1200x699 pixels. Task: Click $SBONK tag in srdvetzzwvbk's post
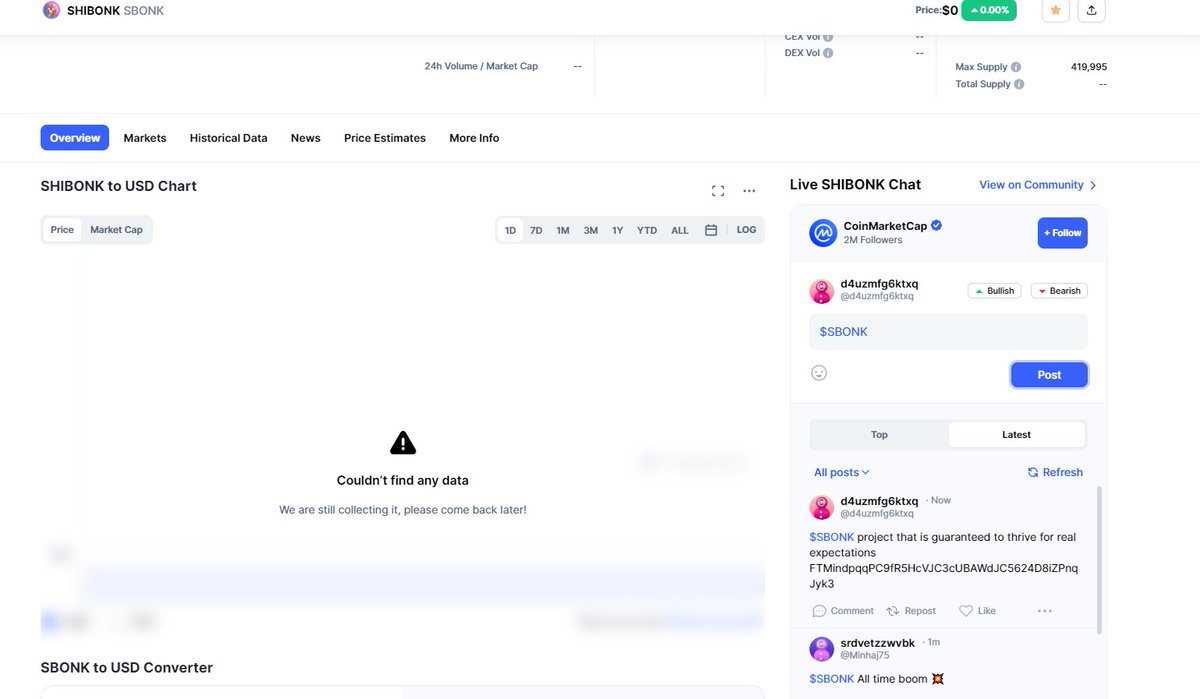coord(832,679)
